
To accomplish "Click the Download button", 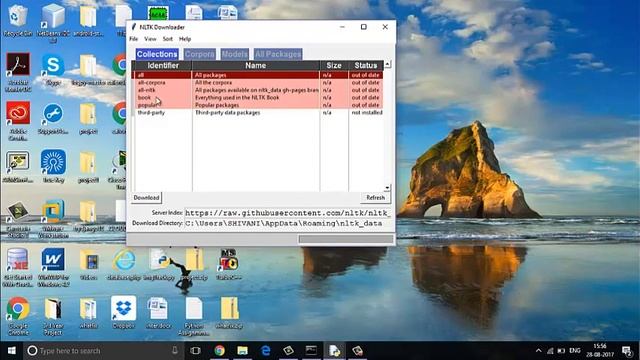I will (x=146, y=198).
